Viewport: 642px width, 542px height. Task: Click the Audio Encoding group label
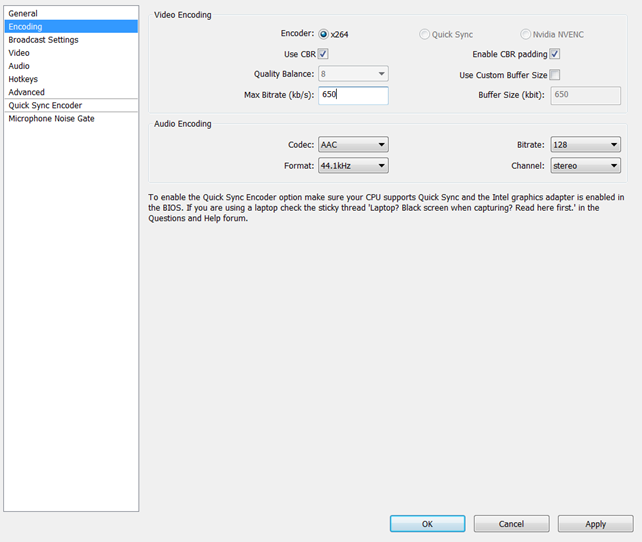183,124
